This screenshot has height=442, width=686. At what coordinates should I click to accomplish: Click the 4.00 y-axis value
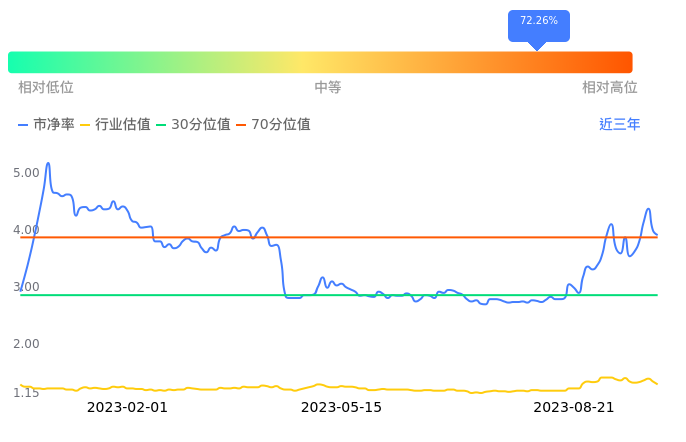[26, 230]
